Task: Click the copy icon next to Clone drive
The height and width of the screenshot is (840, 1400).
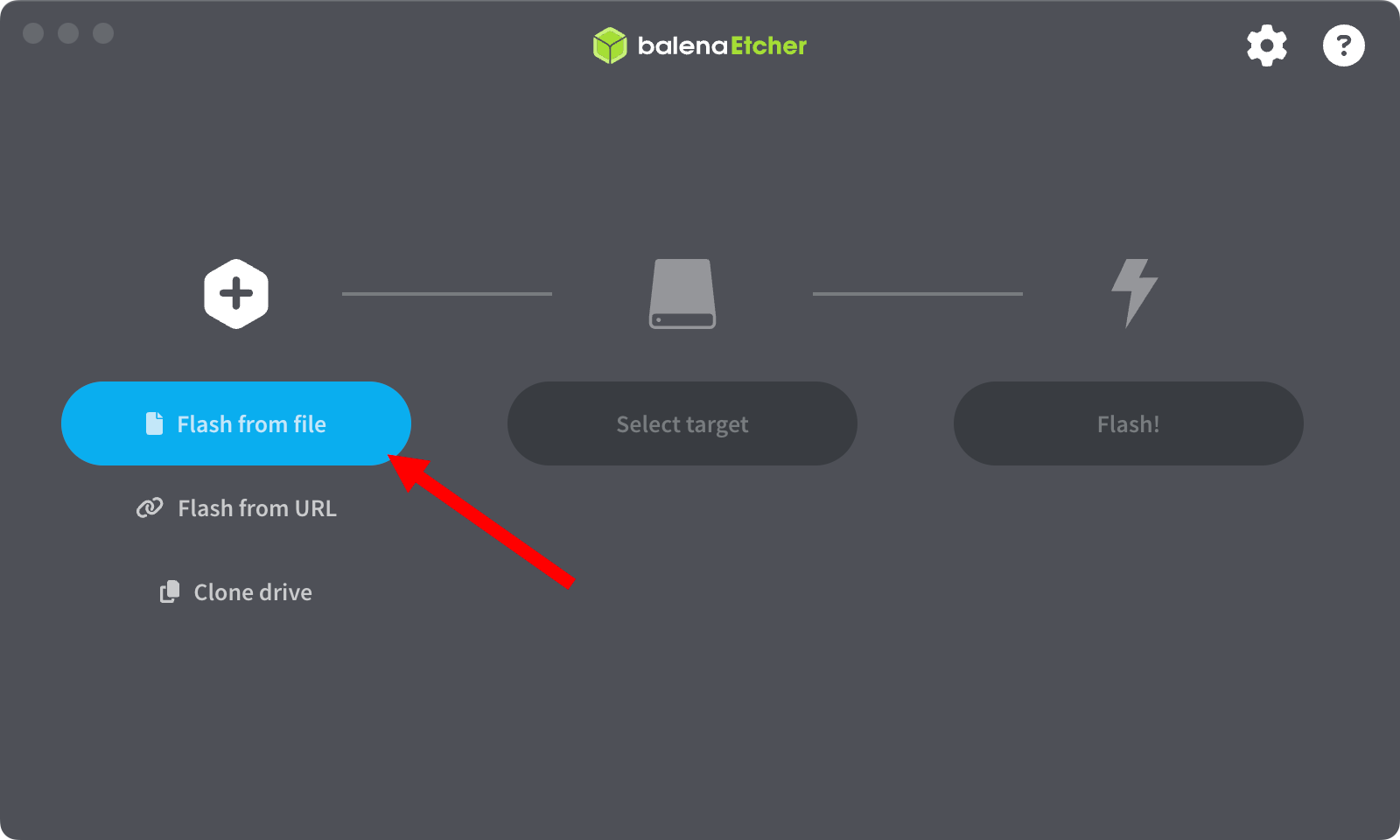Action: 170,592
